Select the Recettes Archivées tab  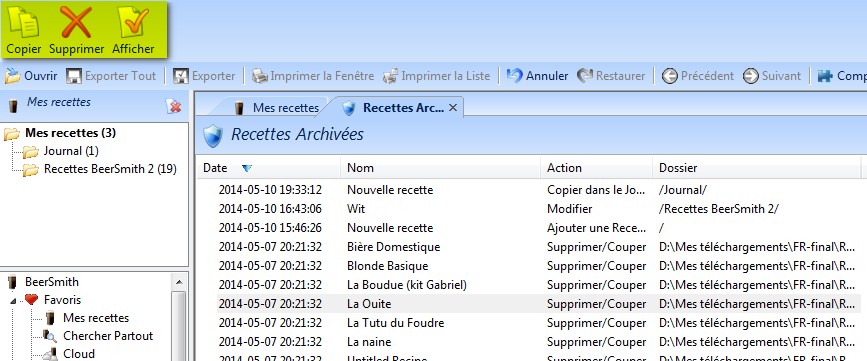tap(394, 108)
